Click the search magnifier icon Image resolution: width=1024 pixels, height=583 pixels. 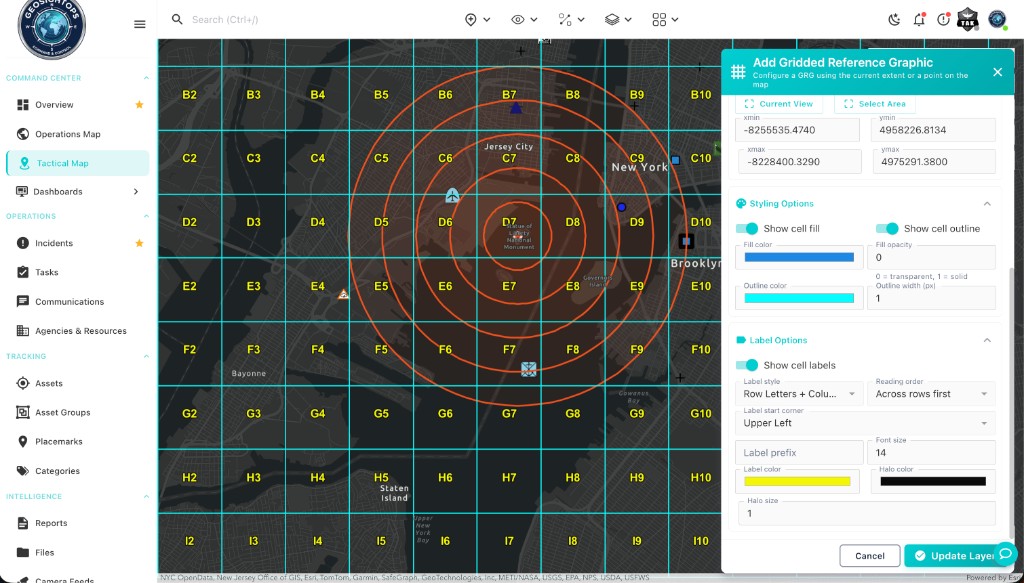(177, 20)
